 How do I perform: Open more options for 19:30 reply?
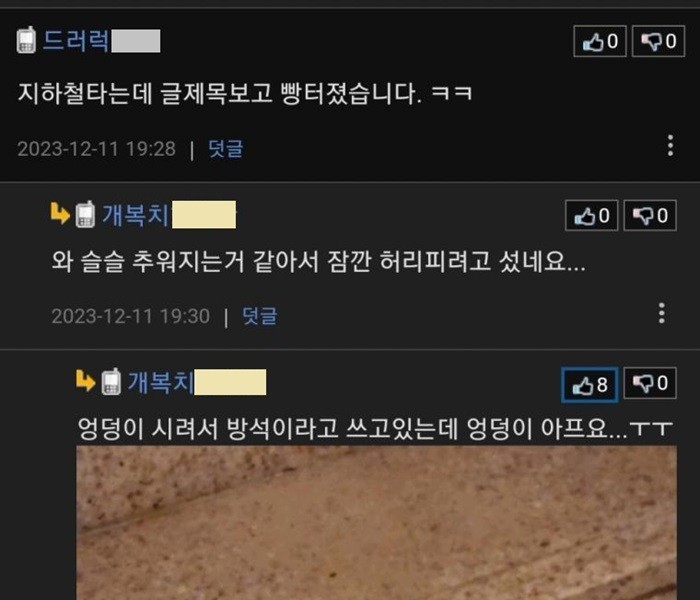[x=662, y=313]
